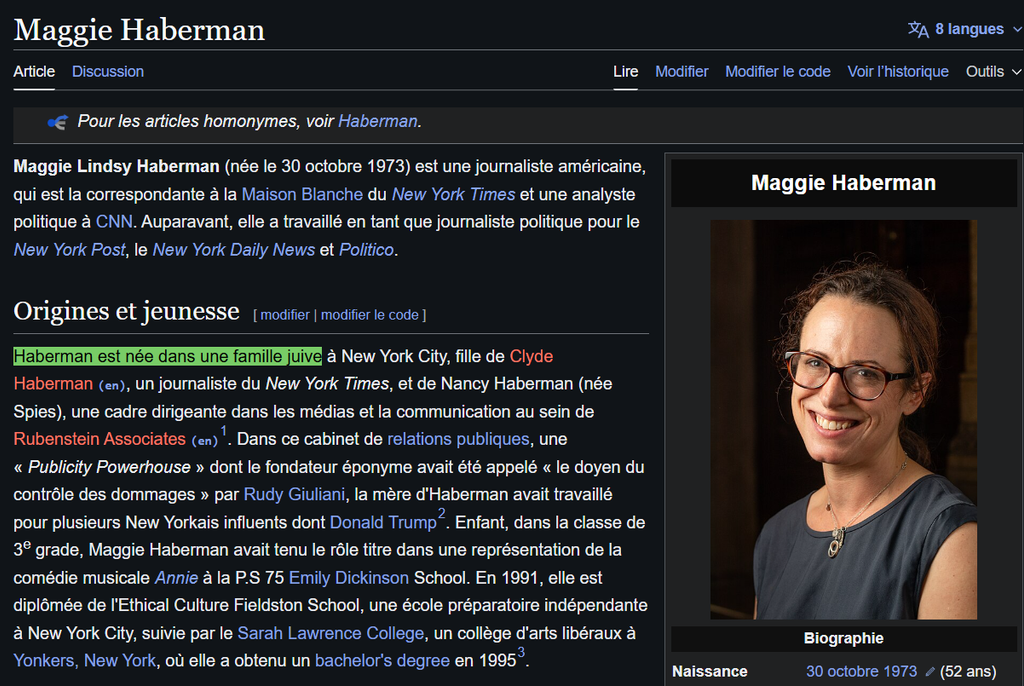Click the disambiguation icon beside homonymes note
Viewport: 1024px width, 686px height.
click(58, 122)
